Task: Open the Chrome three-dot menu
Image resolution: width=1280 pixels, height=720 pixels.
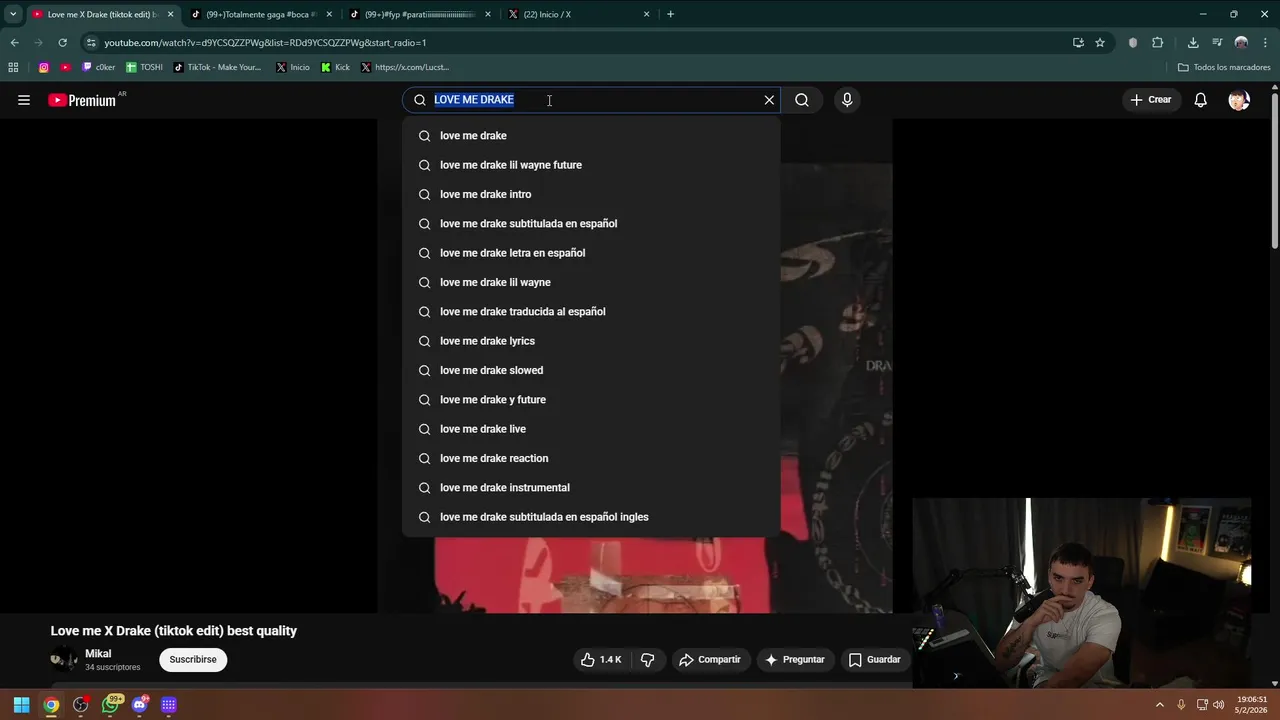Action: pyautogui.click(x=1265, y=43)
